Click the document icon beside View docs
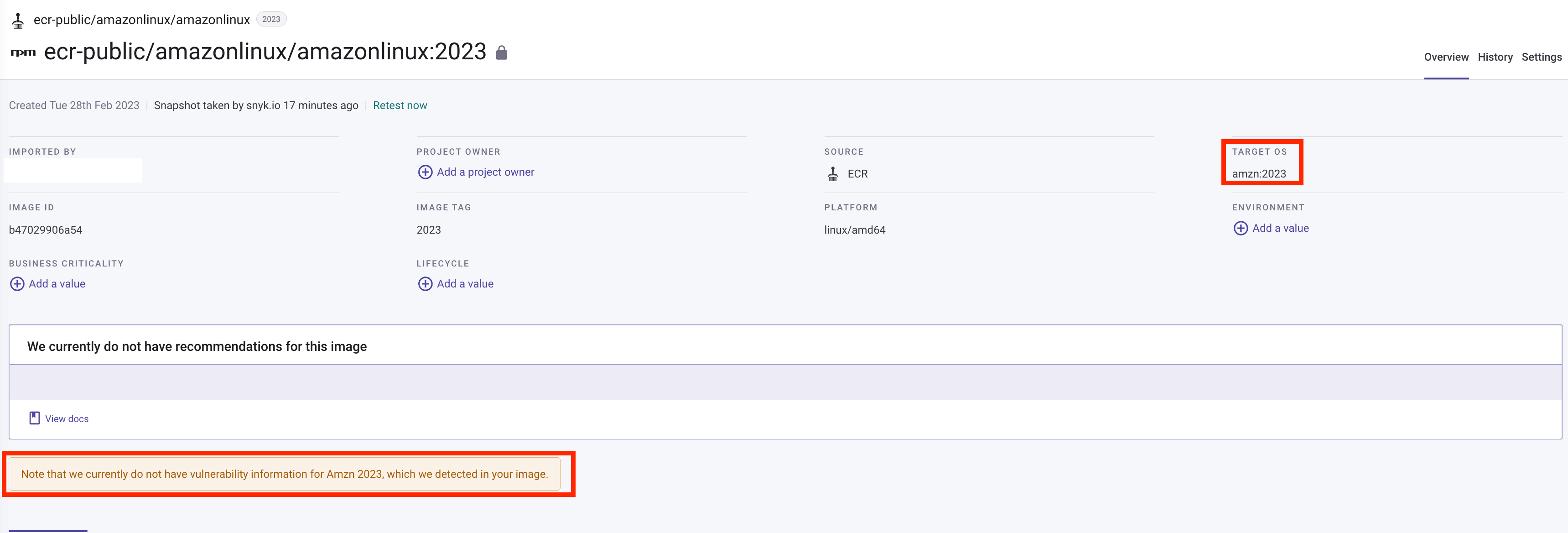The width and height of the screenshot is (1568, 533). click(35, 418)
